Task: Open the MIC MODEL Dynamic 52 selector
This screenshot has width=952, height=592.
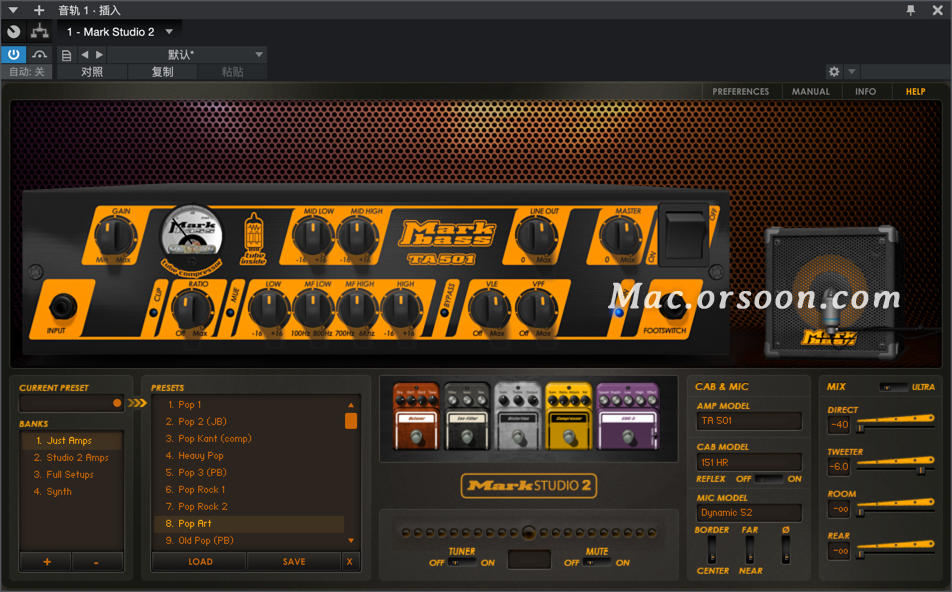Action: pyautogui.click(x=749, y=513)
